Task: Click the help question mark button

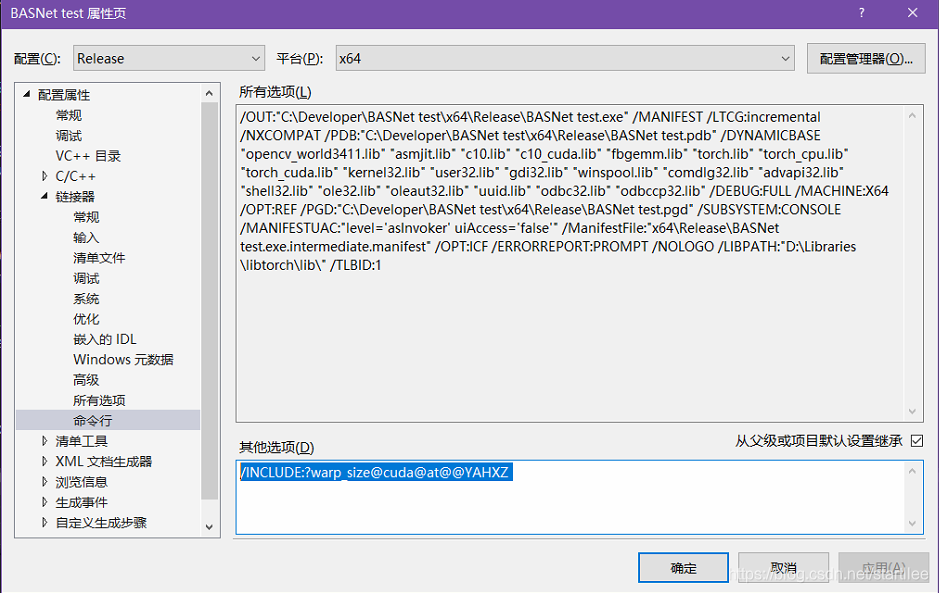Action: pos(861,13)
